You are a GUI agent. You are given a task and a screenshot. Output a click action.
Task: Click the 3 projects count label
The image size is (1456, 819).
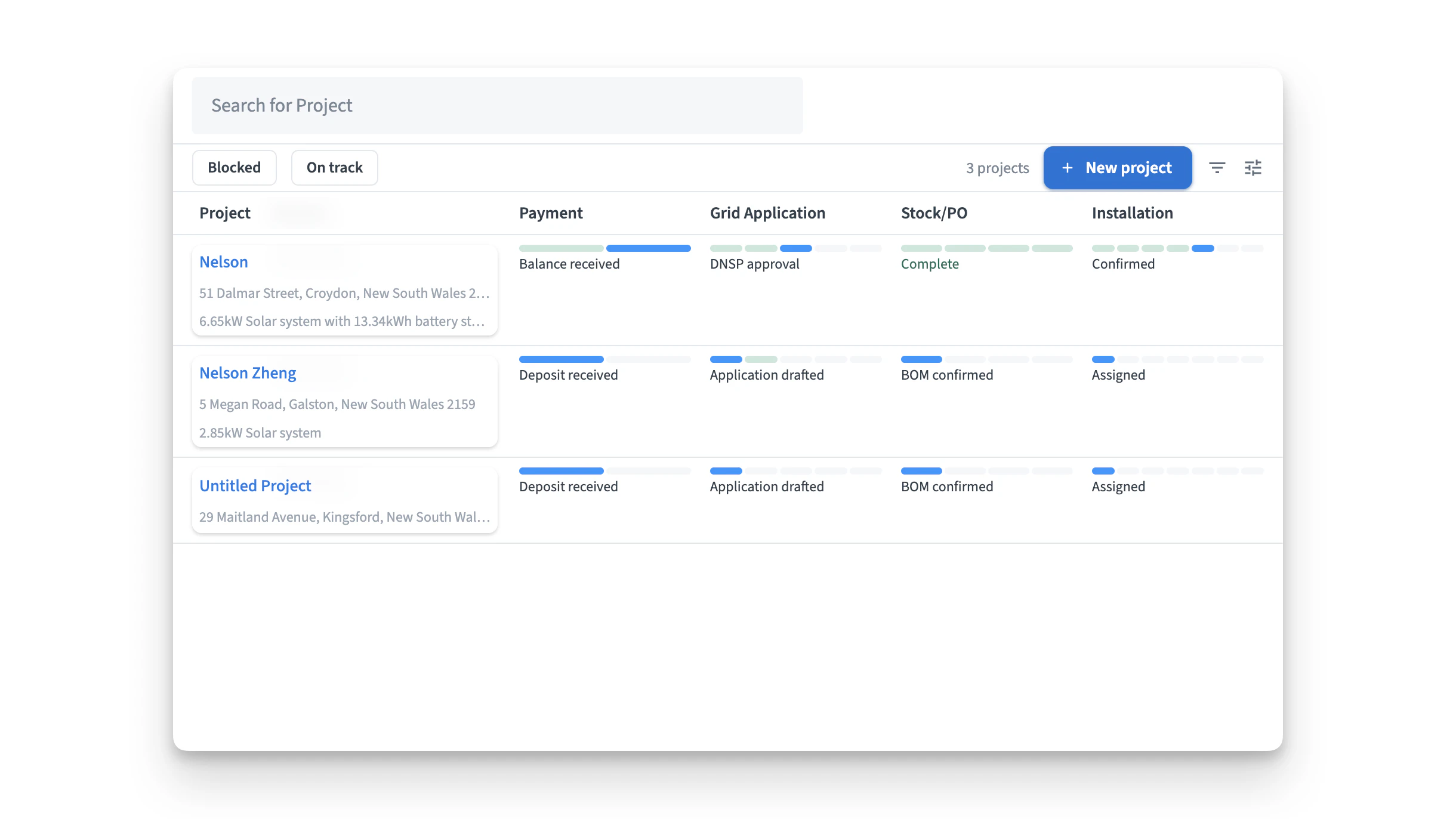(x=998, y=168)
